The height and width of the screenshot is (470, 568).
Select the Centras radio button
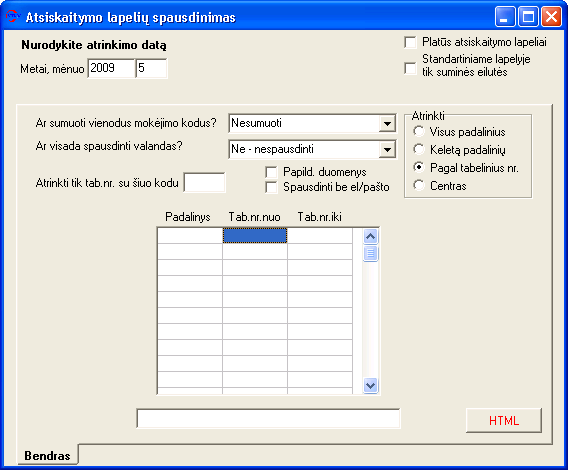tap(419, 186)
